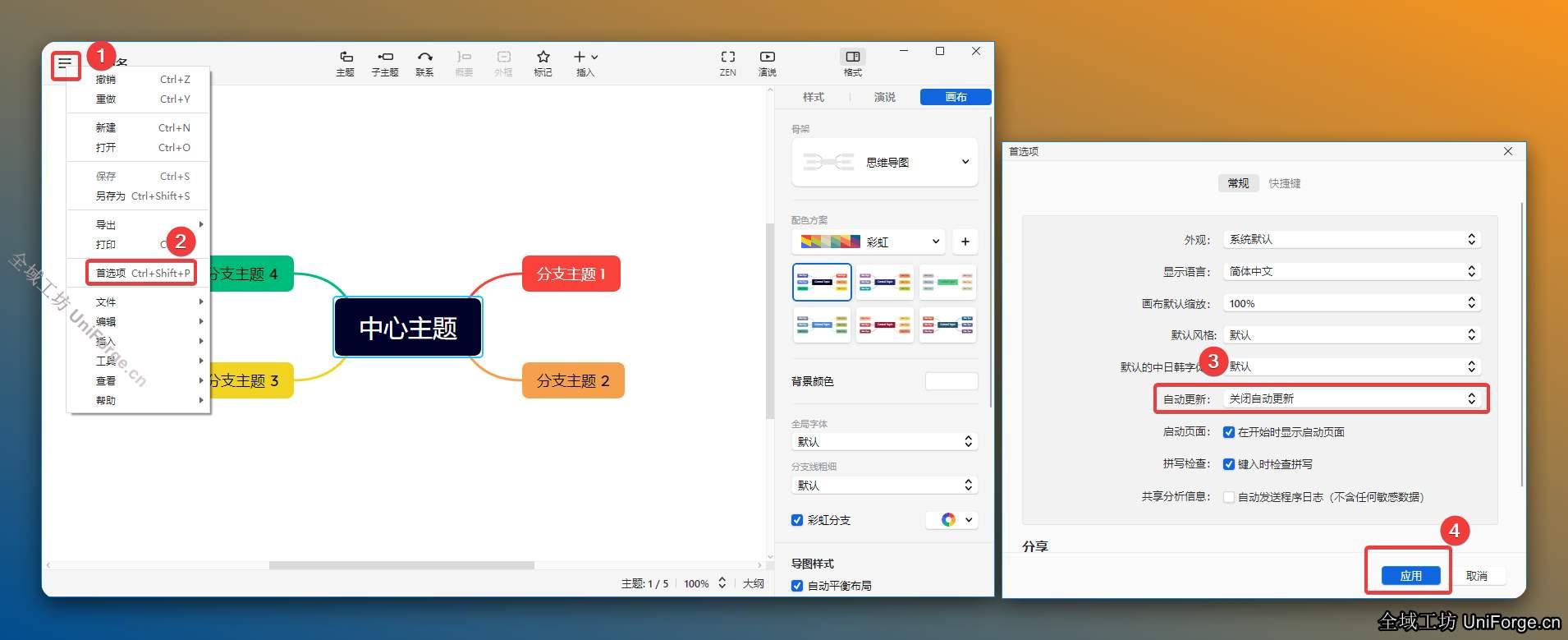Toggle 自动平衡布局 auto balance checkbox

[796, 586]
